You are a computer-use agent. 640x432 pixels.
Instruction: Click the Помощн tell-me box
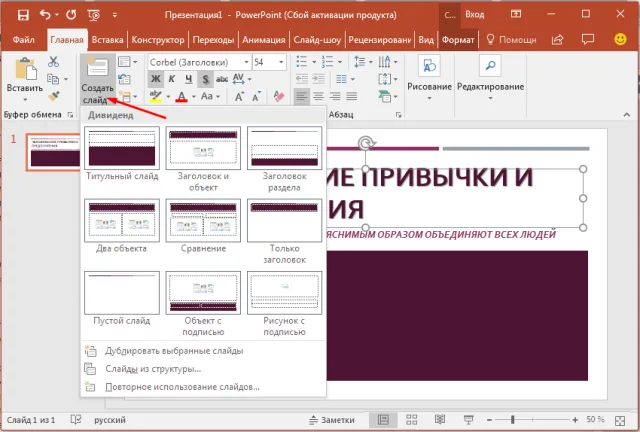511,40
